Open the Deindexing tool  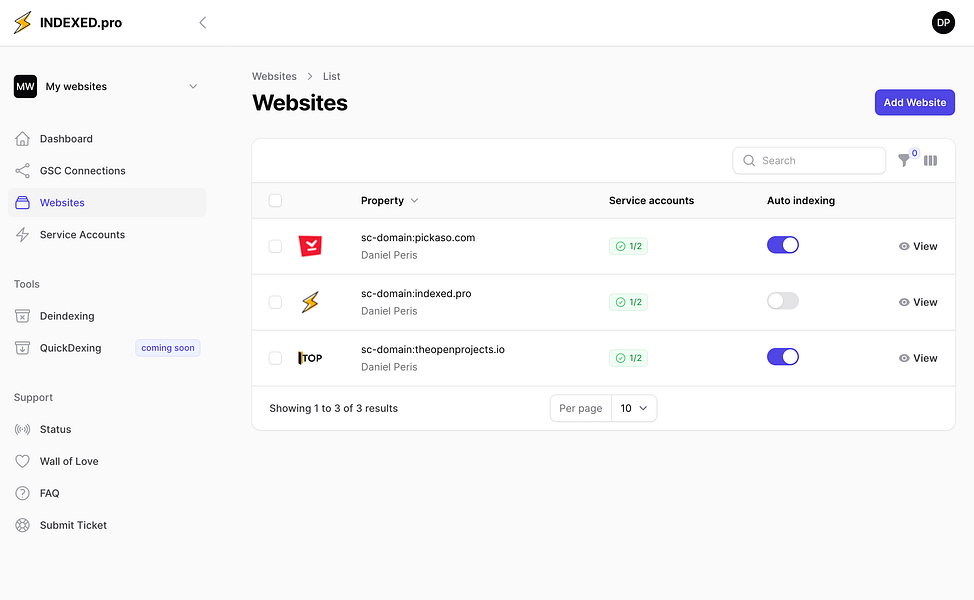[107, 316]
